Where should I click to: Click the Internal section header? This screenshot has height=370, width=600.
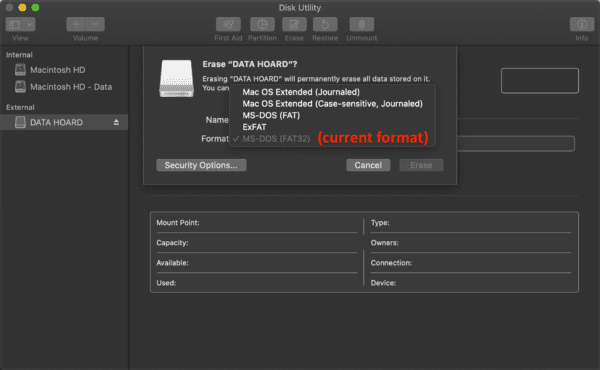(19, 55)
